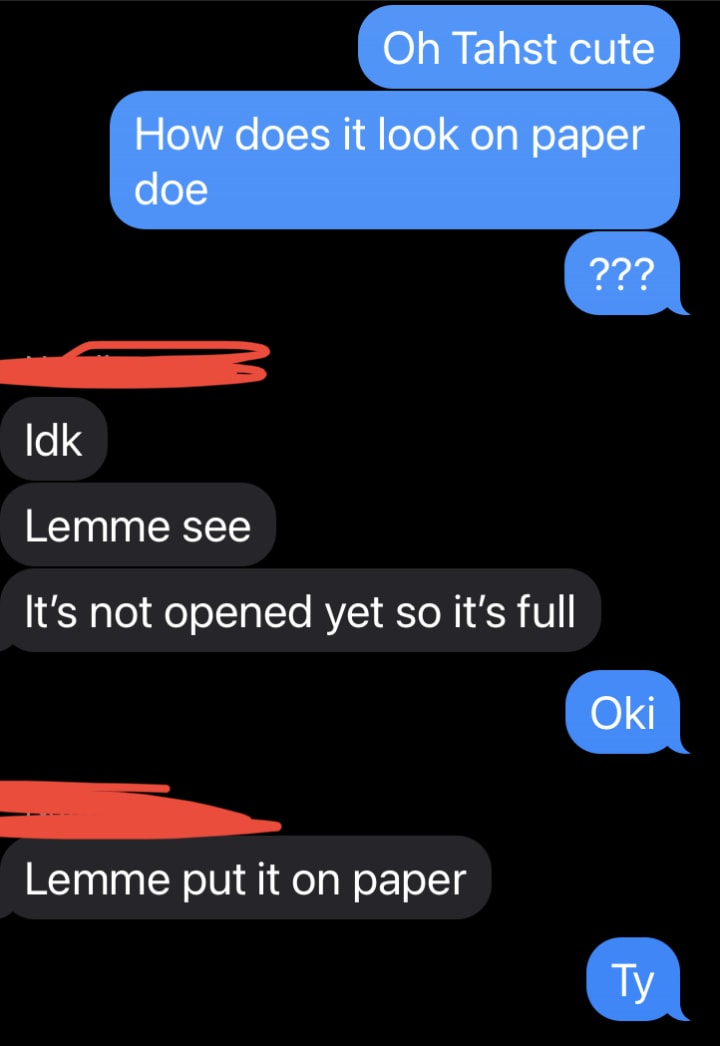Screen dimensions: 720x1046
Task: Tap the 'Oki' sent message bubble
Action: [x=625, y=712]
